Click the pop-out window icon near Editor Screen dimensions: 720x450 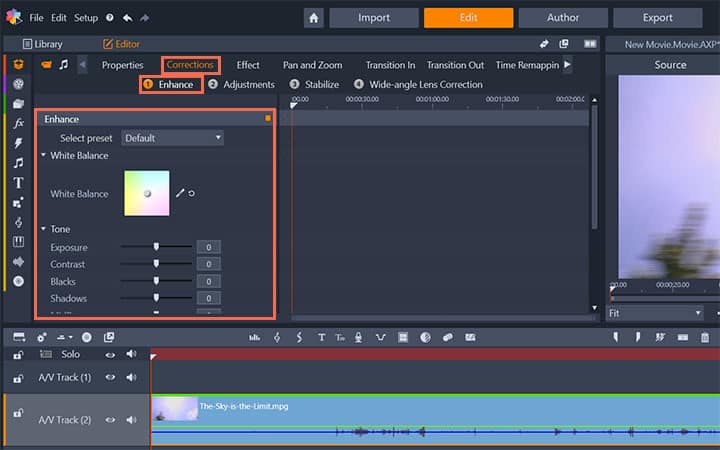[564, 44]
